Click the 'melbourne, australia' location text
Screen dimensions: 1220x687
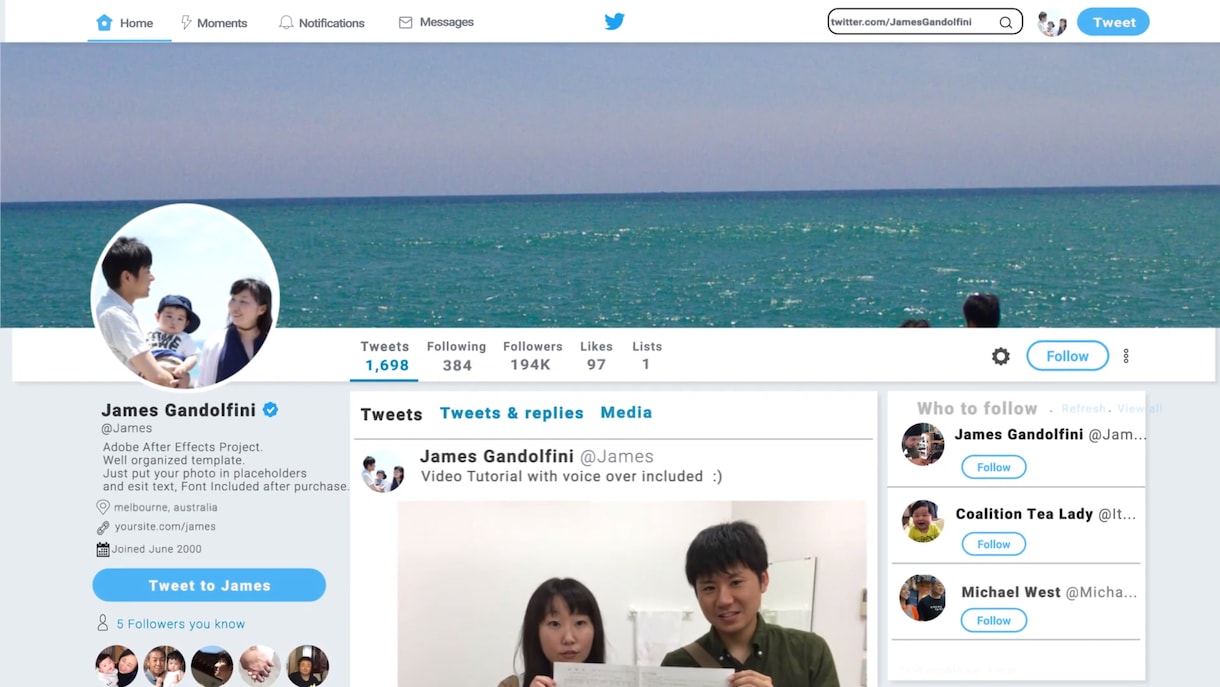(x=166, y=507)
